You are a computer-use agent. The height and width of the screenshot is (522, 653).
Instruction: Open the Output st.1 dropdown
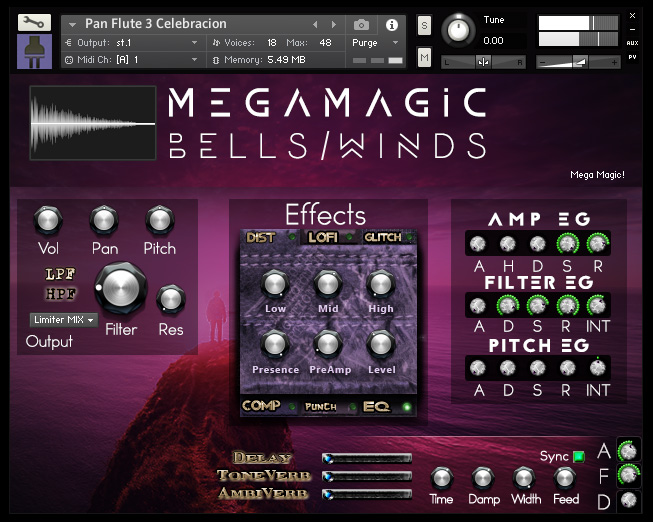pyautogui.click(x=133, y=43)
